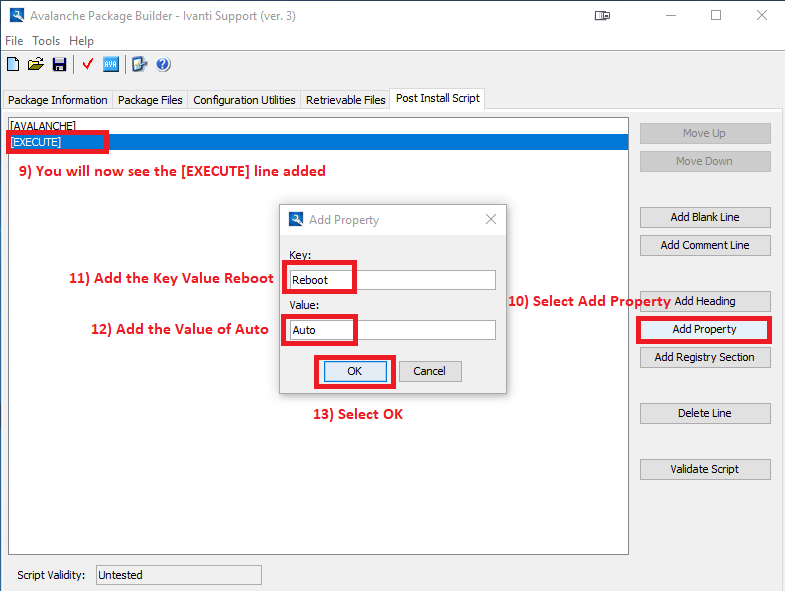The width and height of the screenshot is (785, 591).
Task: Cancel the Add Property dialog
Action: (430, 371)
